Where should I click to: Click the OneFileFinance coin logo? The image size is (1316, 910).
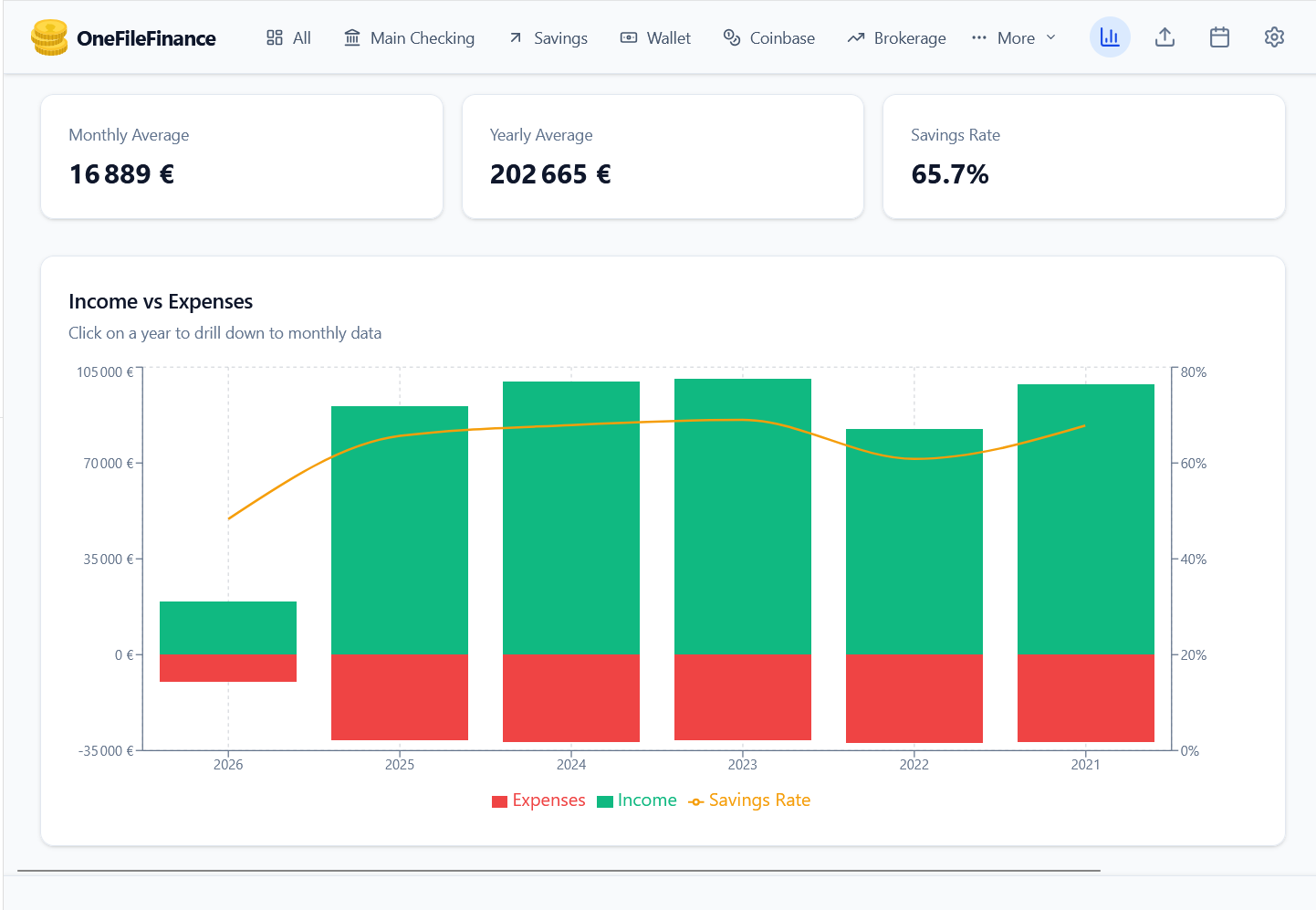[49, 37]
